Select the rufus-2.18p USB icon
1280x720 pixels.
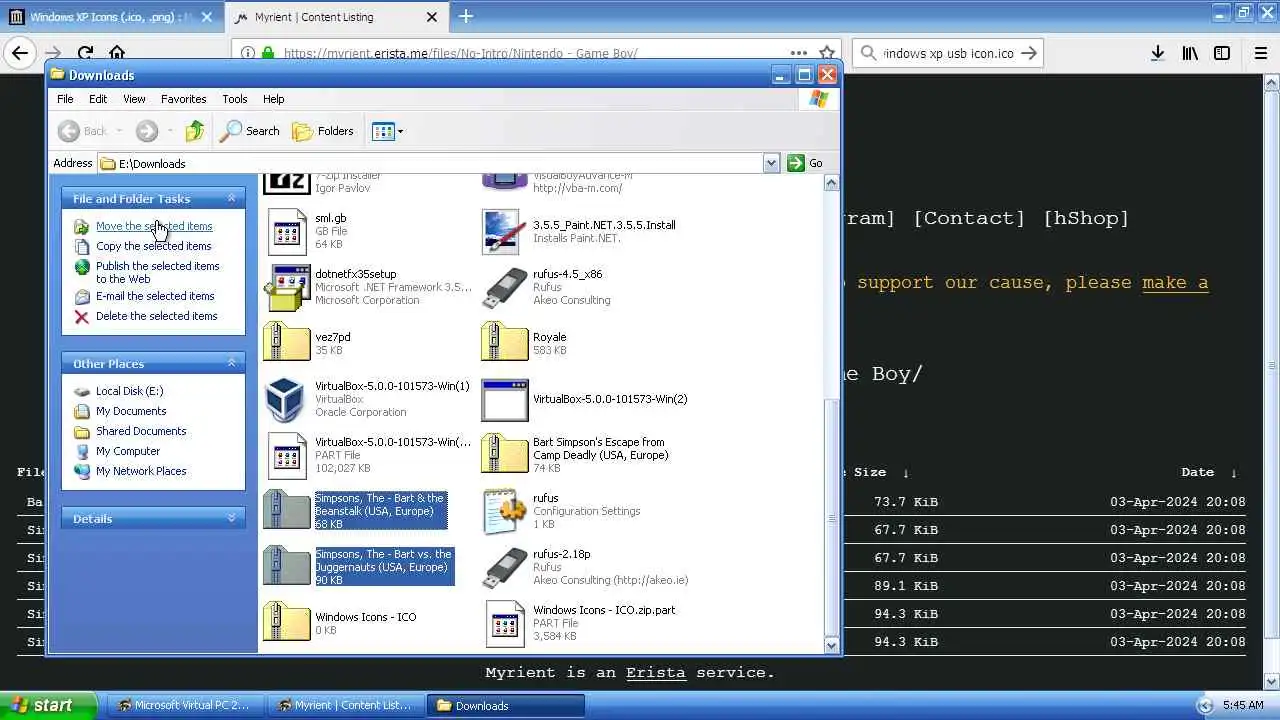(505, 568)
